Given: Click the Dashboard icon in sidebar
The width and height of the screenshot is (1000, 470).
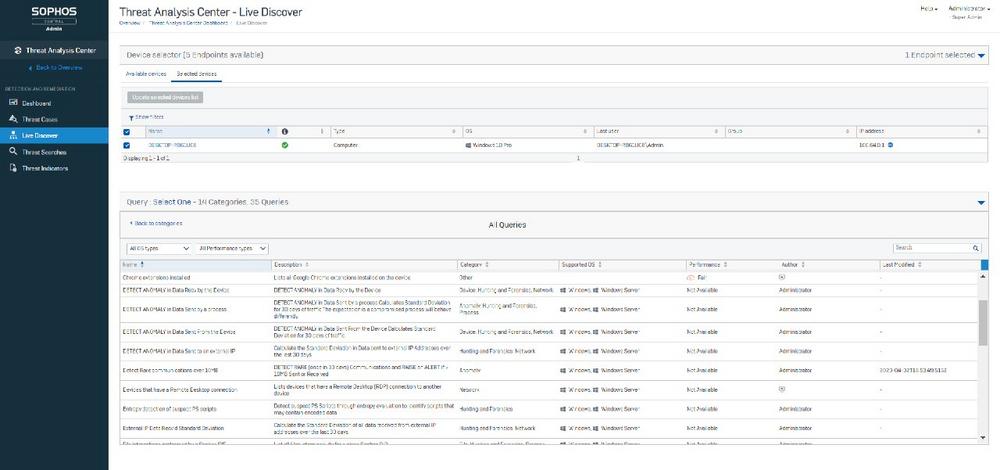Looking at the screenshot, I should pos(14,103).
